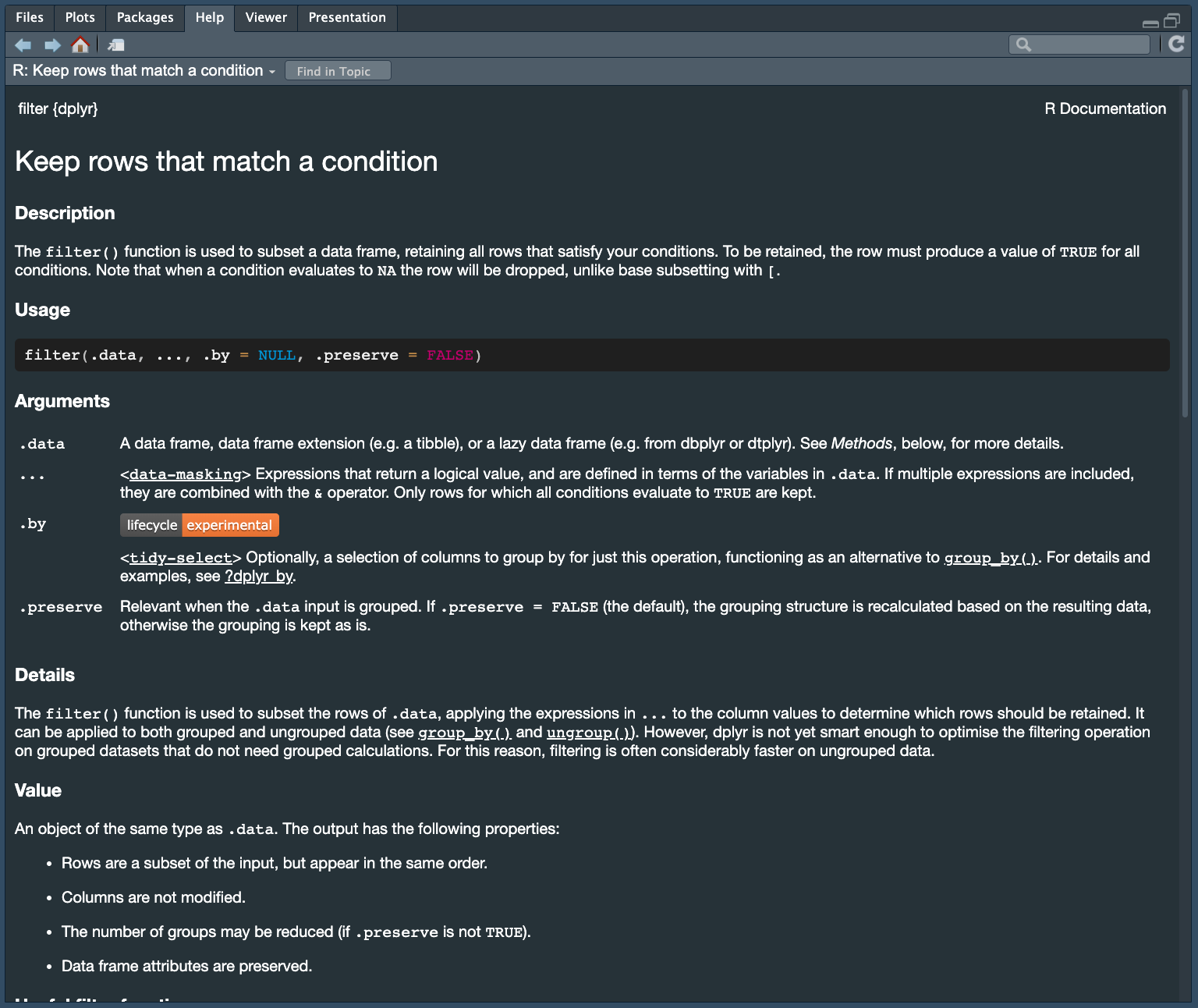Image resolution: width=1198 pixels, height=1008 pixels.
Task: Click the magnifier icon in search box
Action: pyautogui.click(x=1024, y=45)
